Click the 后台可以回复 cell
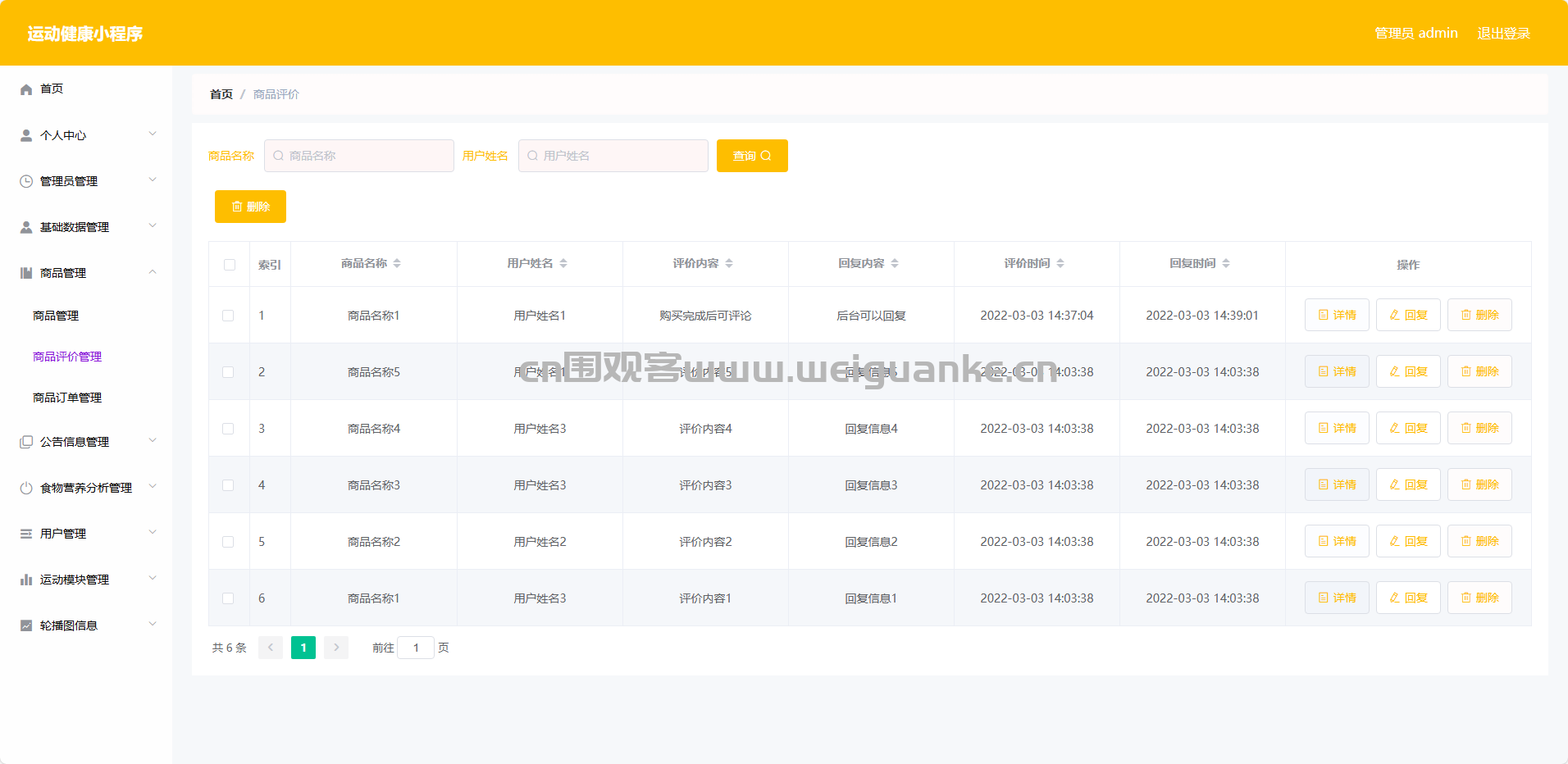This screenshot has height=764, width=1568. tap(871, 316)
